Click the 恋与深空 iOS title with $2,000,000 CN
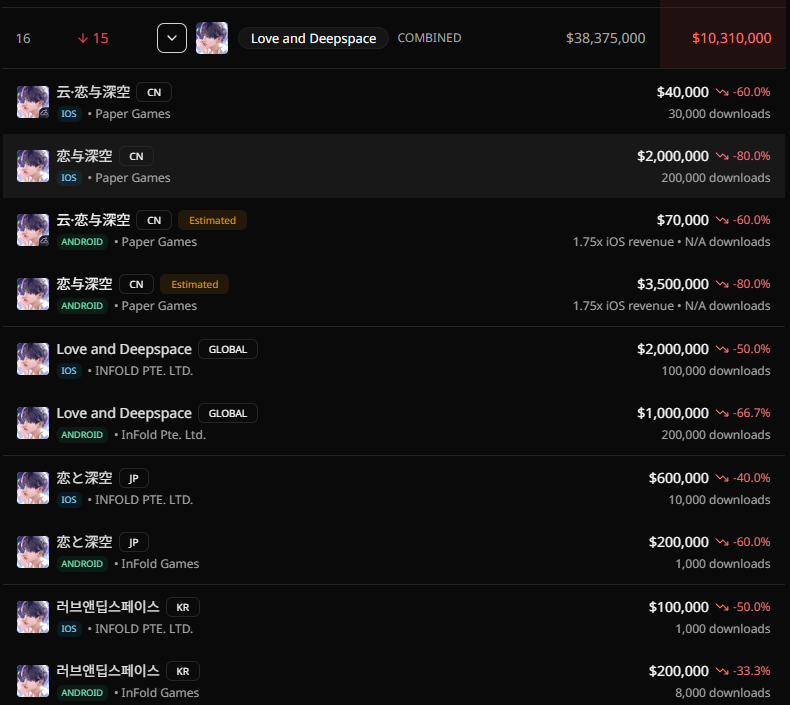Image resolution: width=790 pixels, height=705 pixels. point(84,156)
